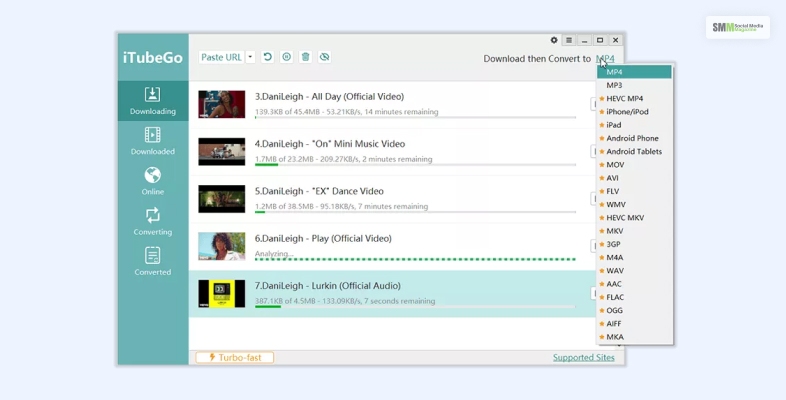Open the hamburger menu in title bar
This screenshot has width=786, height=400.
click(569, 40)
